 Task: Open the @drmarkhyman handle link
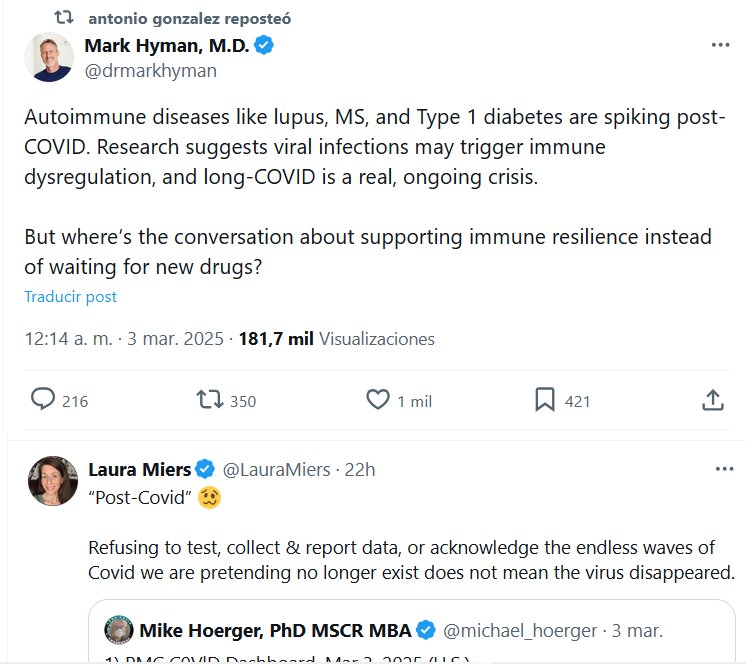(150, 71)
